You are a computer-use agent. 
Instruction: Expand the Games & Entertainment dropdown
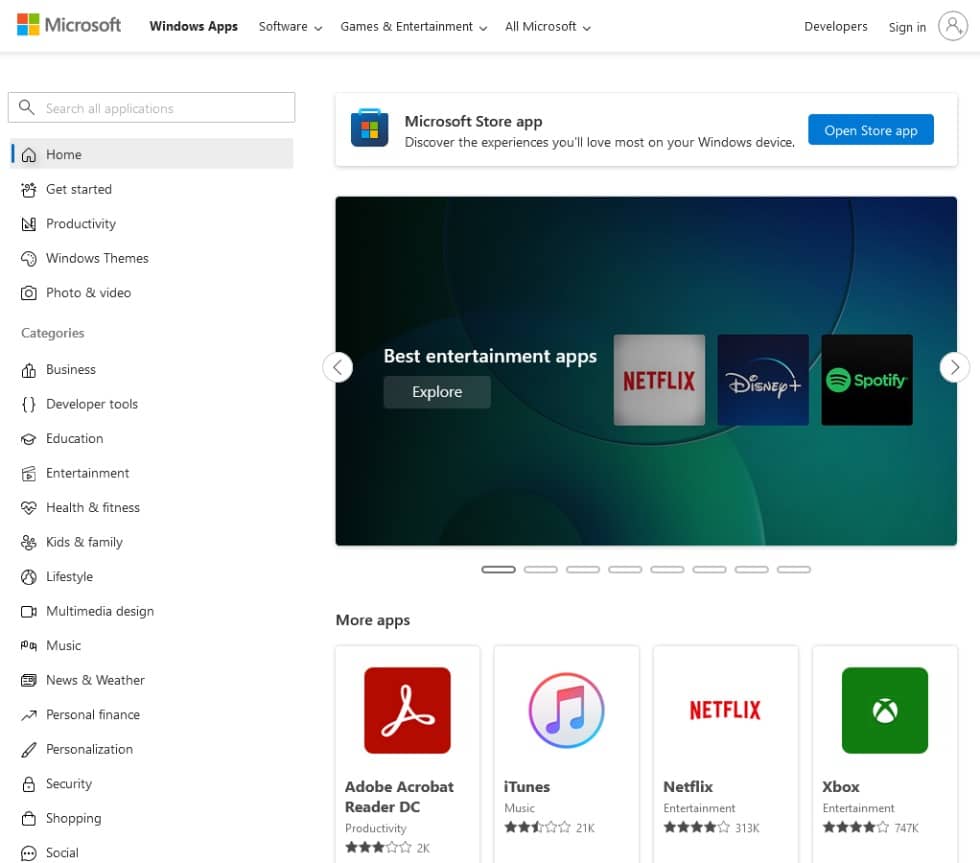[x=414, y=26]
